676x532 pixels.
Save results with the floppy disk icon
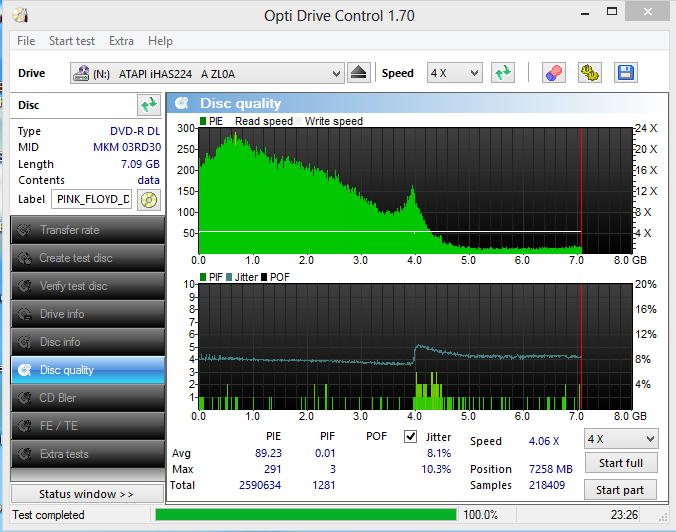626,73
